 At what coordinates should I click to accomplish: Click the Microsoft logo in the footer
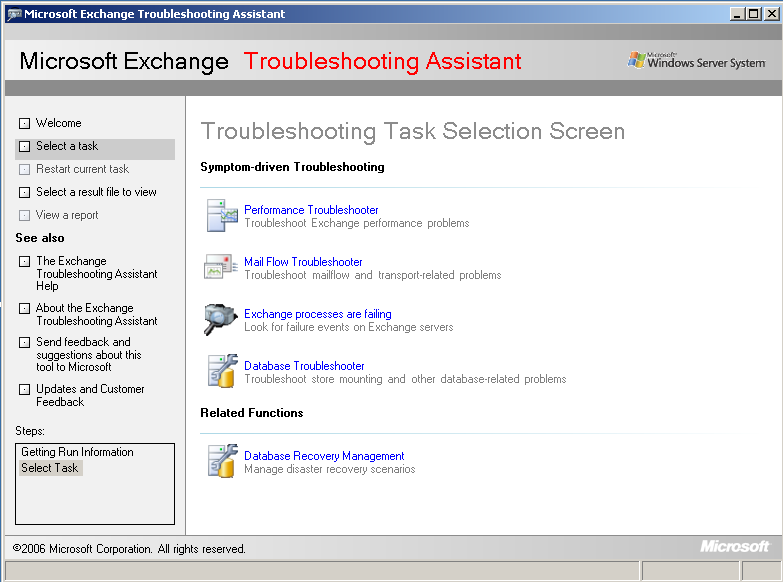point(735,546)
